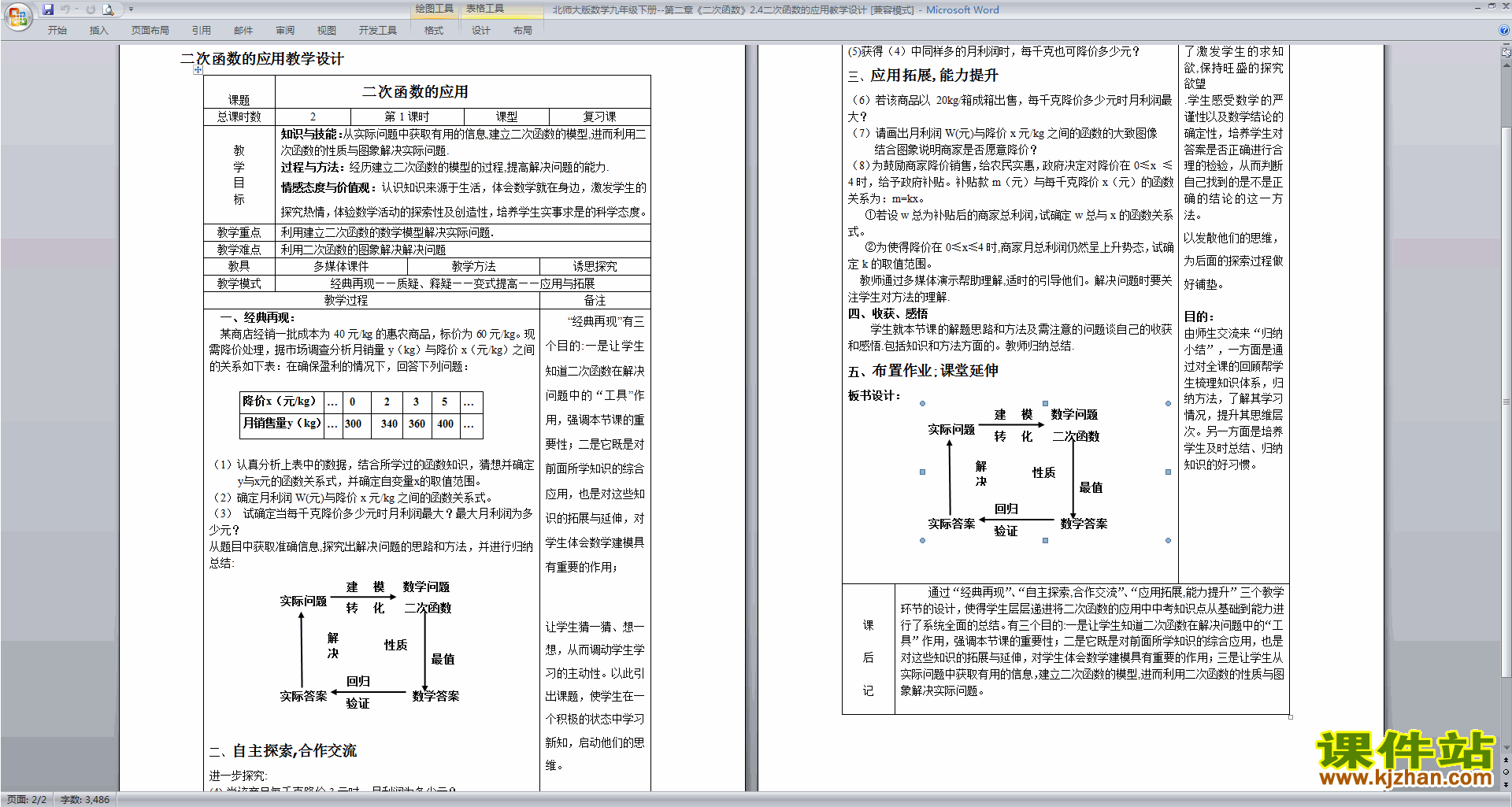Image resolution: width=1512 pixels, height=807 pixels.
Task: Click the heading 五、布置作业,课堂延伸
Action: [923, 370]
